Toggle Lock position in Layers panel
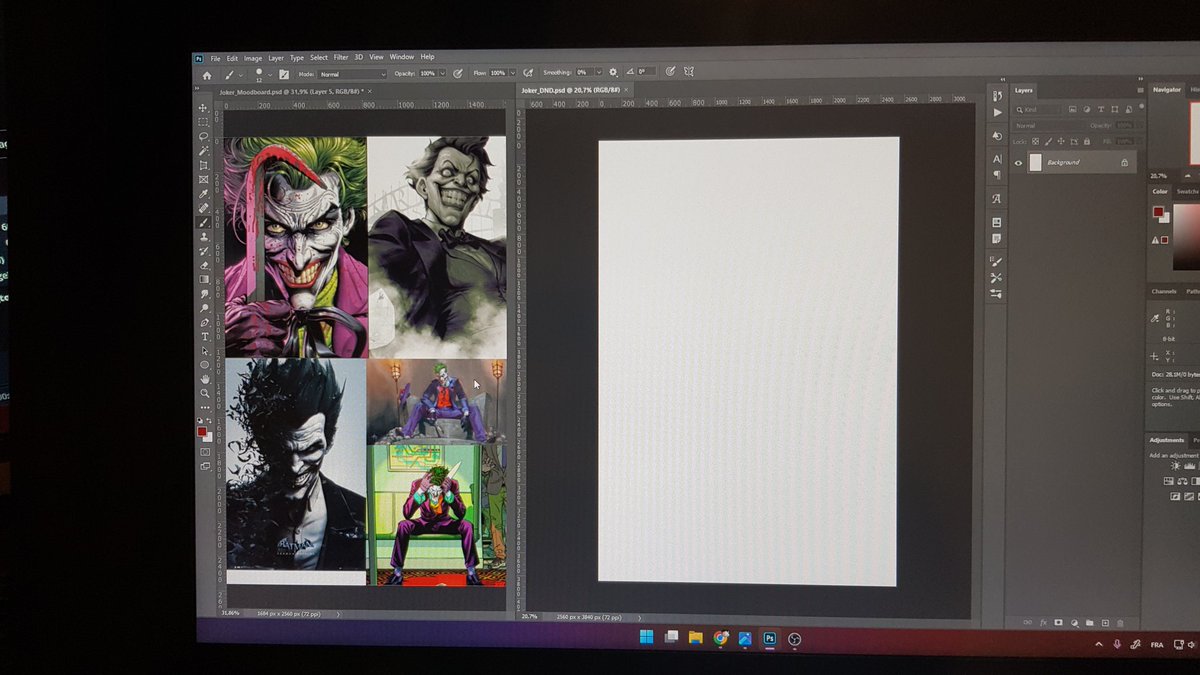This screenshot has height=675, width=1200. coord(1061,142)
